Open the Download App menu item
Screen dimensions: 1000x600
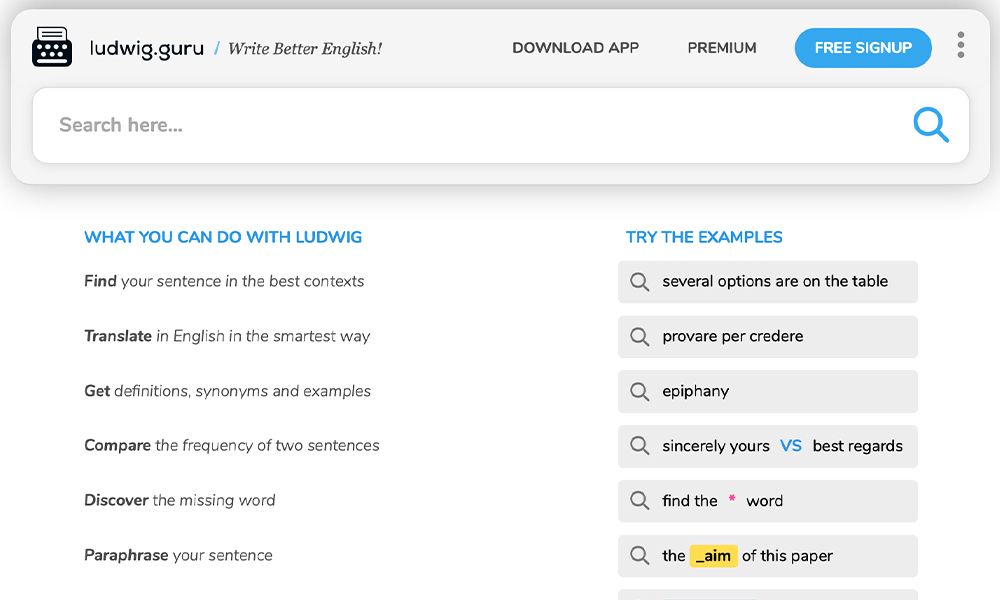pos(575,48)
